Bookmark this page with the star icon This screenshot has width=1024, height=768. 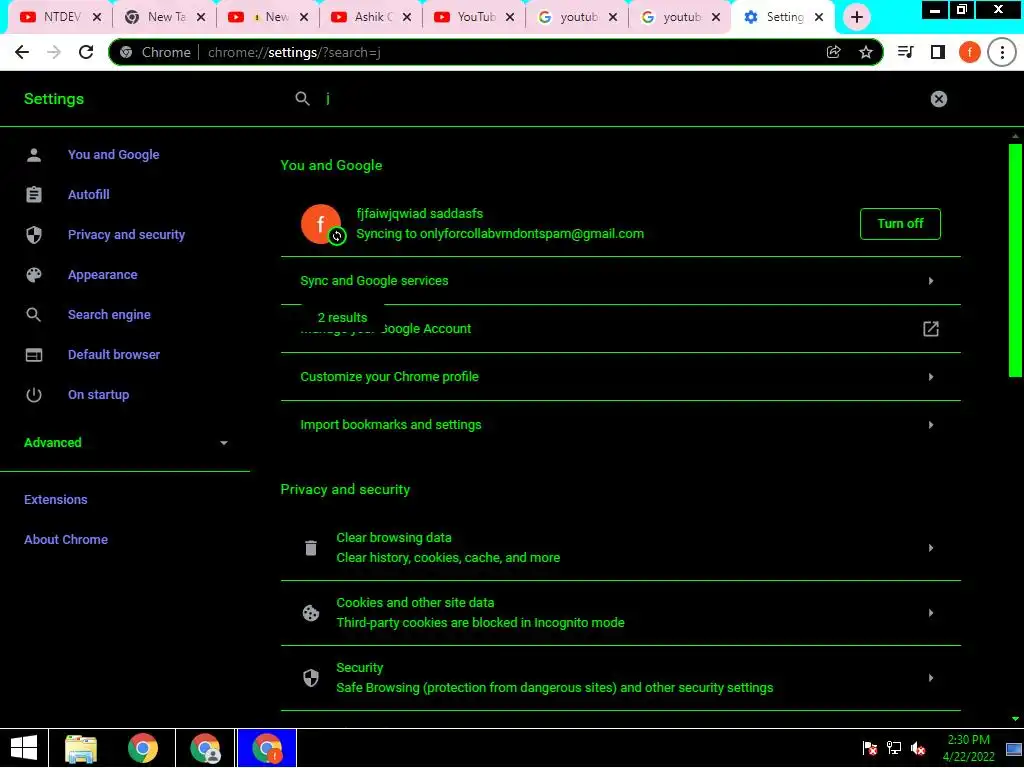click(865, 52)
